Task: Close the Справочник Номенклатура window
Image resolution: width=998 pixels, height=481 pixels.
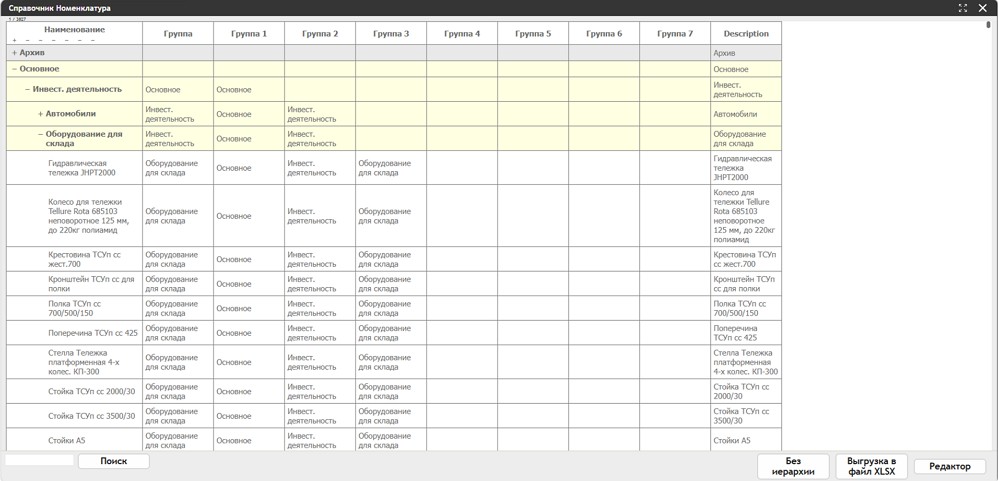Action: [982, 8]
